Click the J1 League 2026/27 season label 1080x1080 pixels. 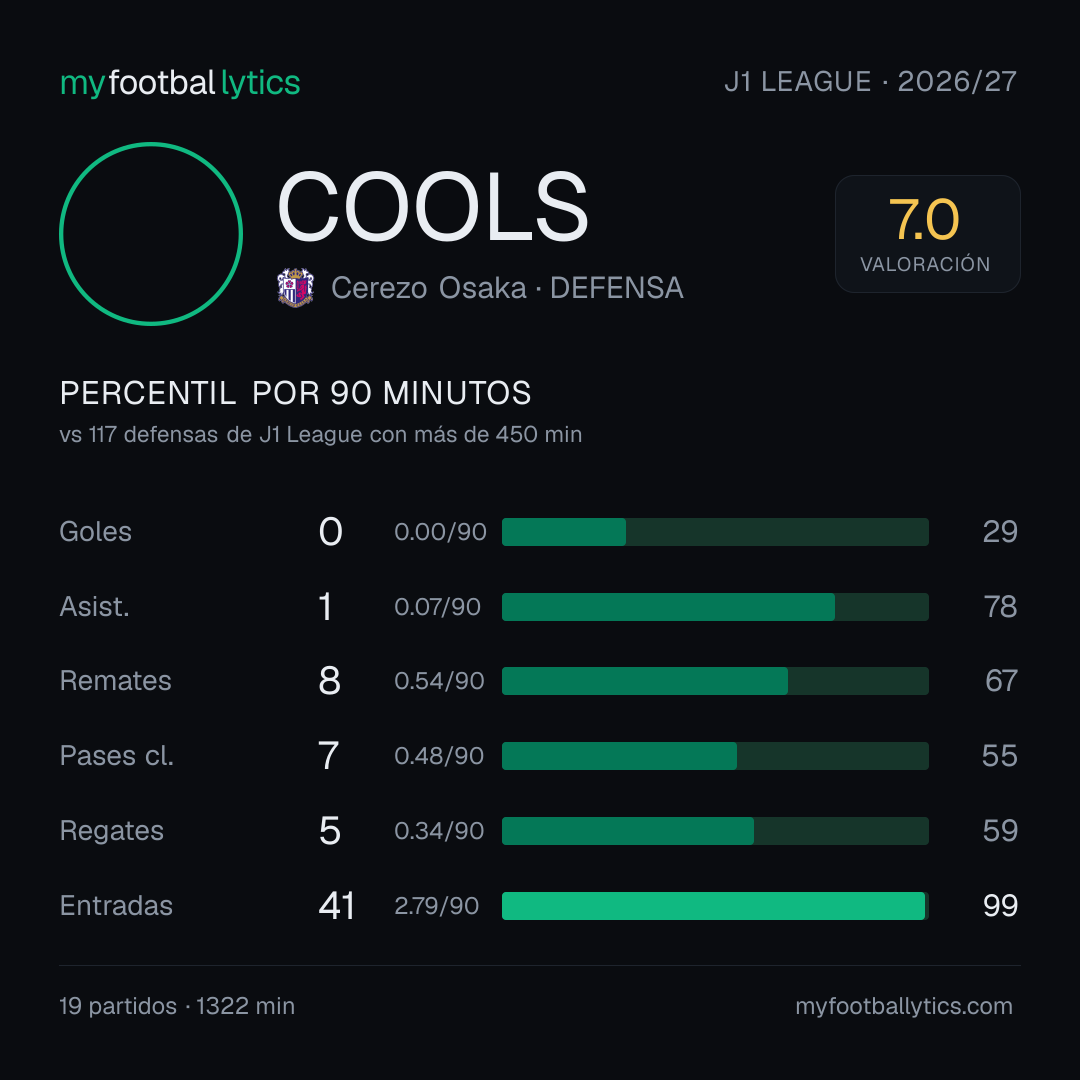(871, 82)
